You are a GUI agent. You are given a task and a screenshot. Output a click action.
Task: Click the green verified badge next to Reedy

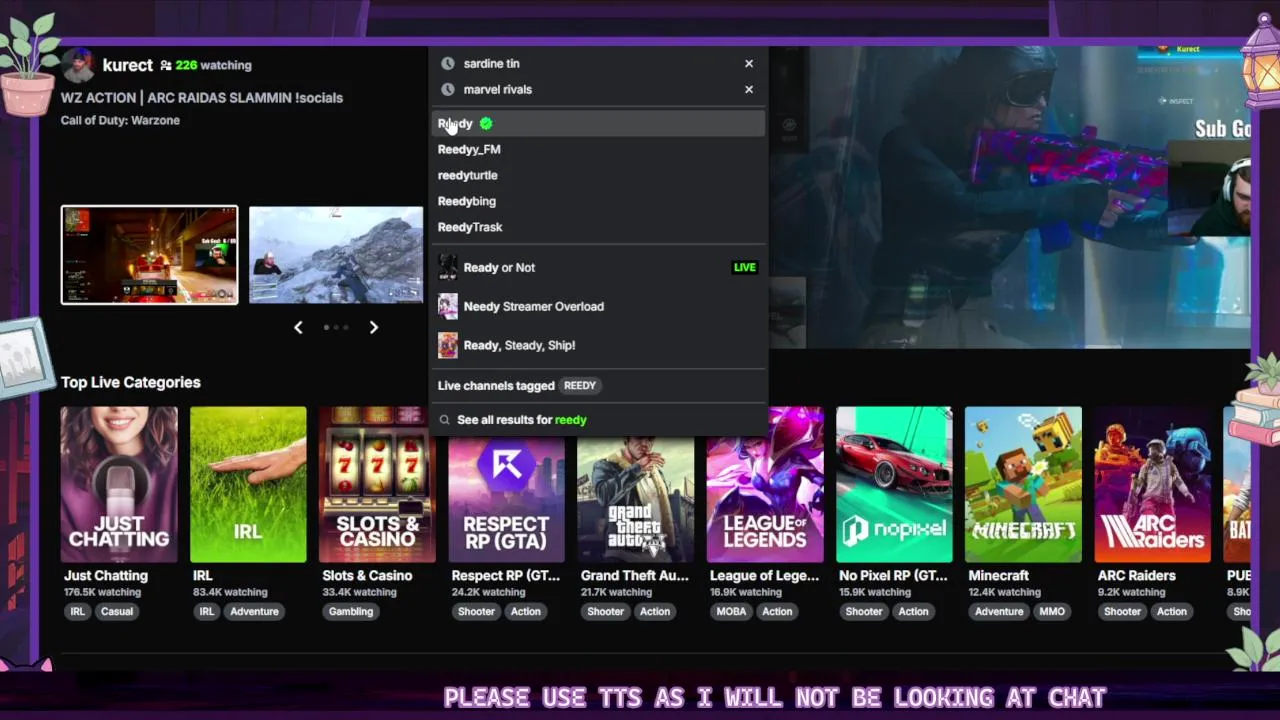coord(486,123)
